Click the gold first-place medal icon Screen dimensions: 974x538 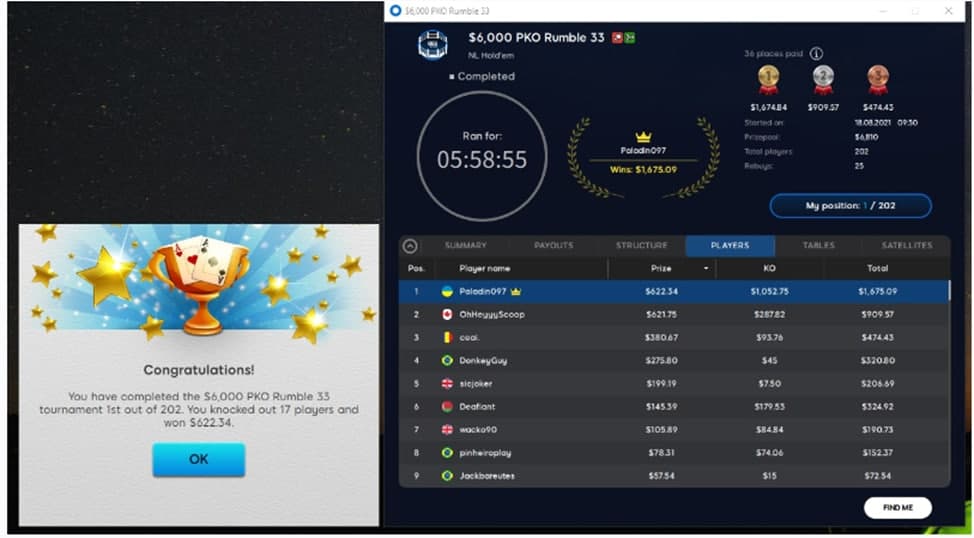768,78
